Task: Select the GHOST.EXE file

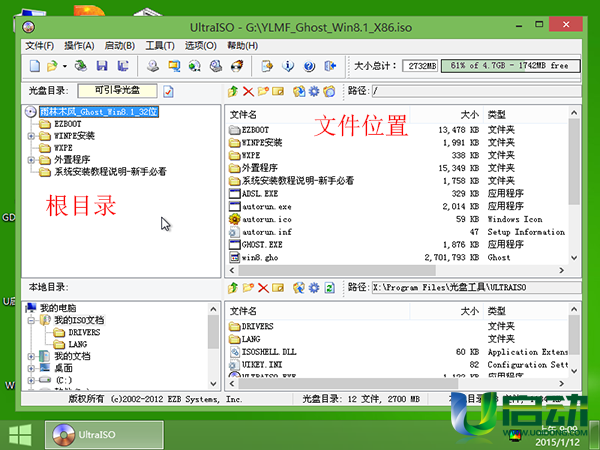Action: click(x=262, y=245)
